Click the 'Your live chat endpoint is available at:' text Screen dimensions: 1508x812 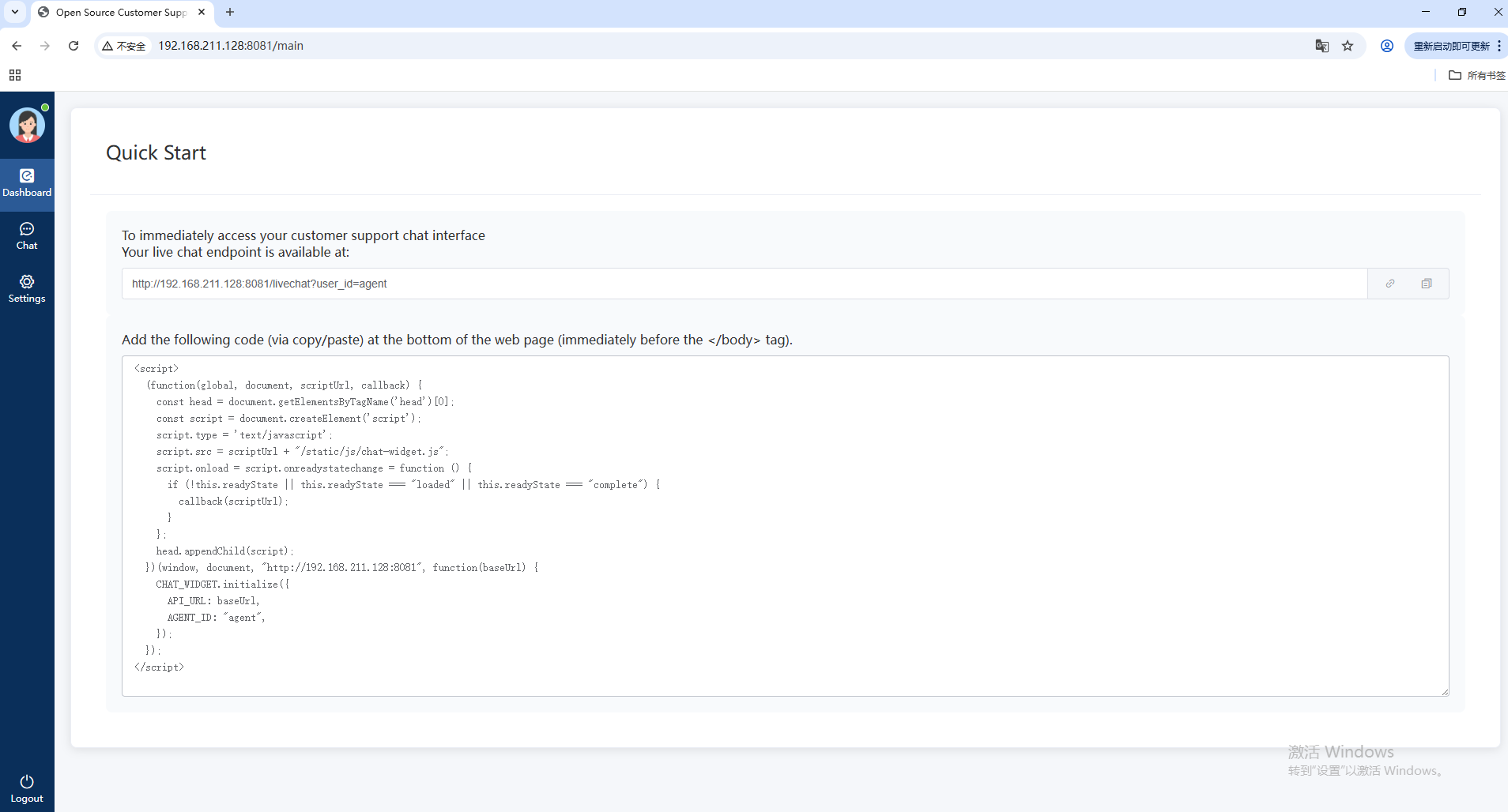tap(236, 252)
